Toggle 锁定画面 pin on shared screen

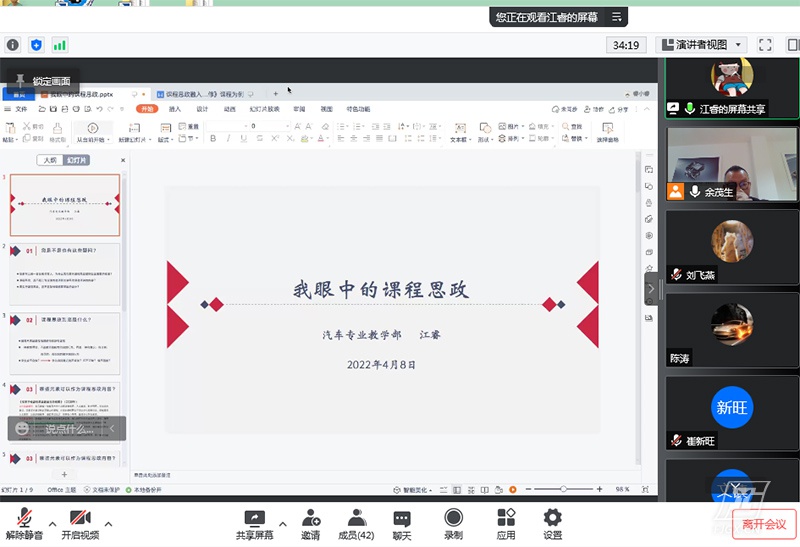tap(42, 81)
